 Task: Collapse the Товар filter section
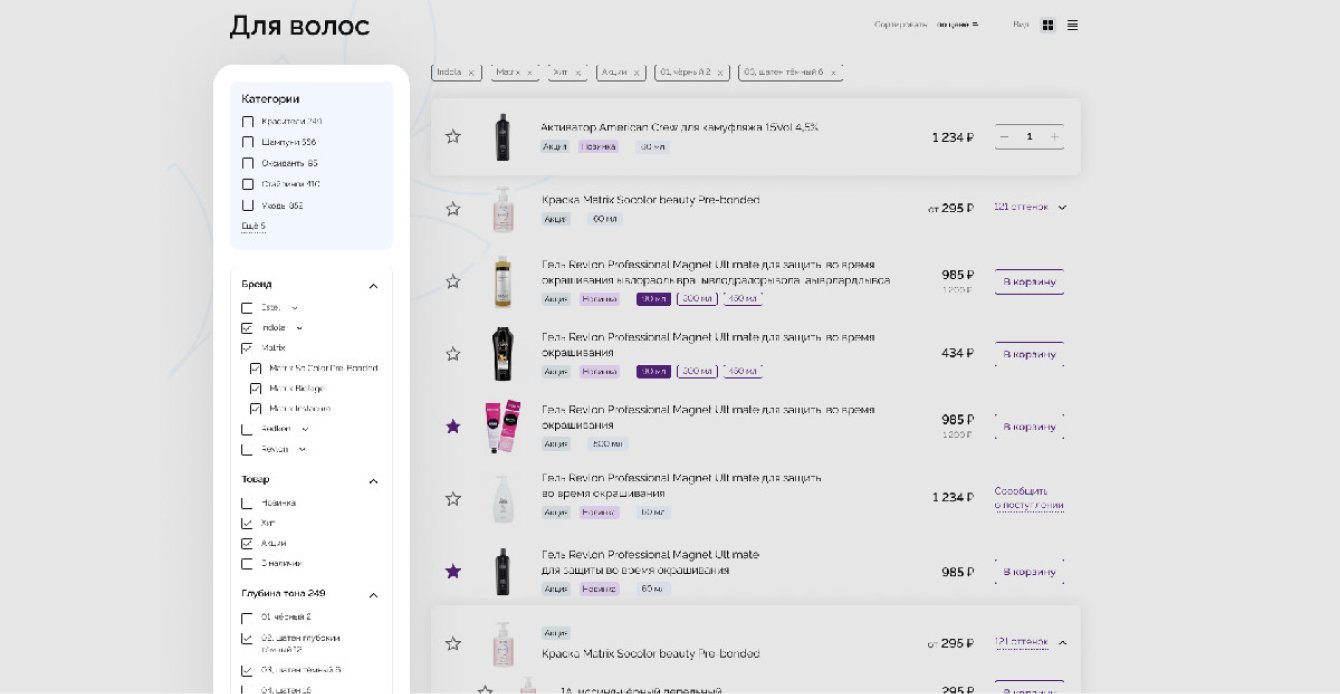point(373,481)
